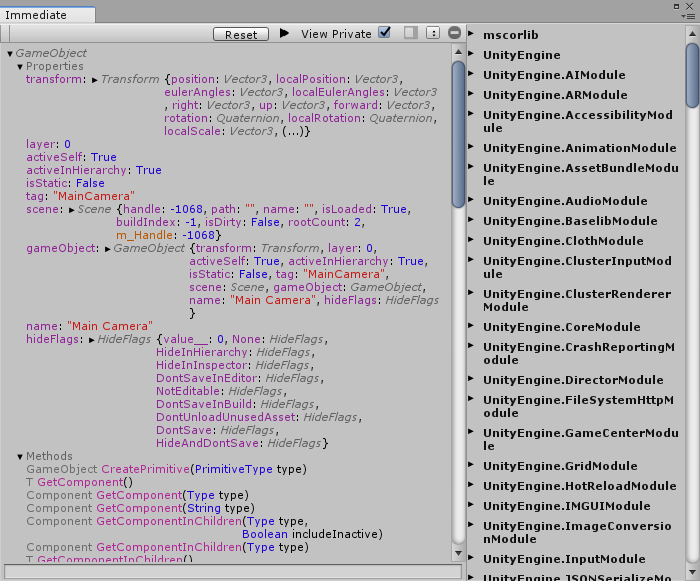Click the isStatic property name
700x581 pixels.
(x=47, y=183)
